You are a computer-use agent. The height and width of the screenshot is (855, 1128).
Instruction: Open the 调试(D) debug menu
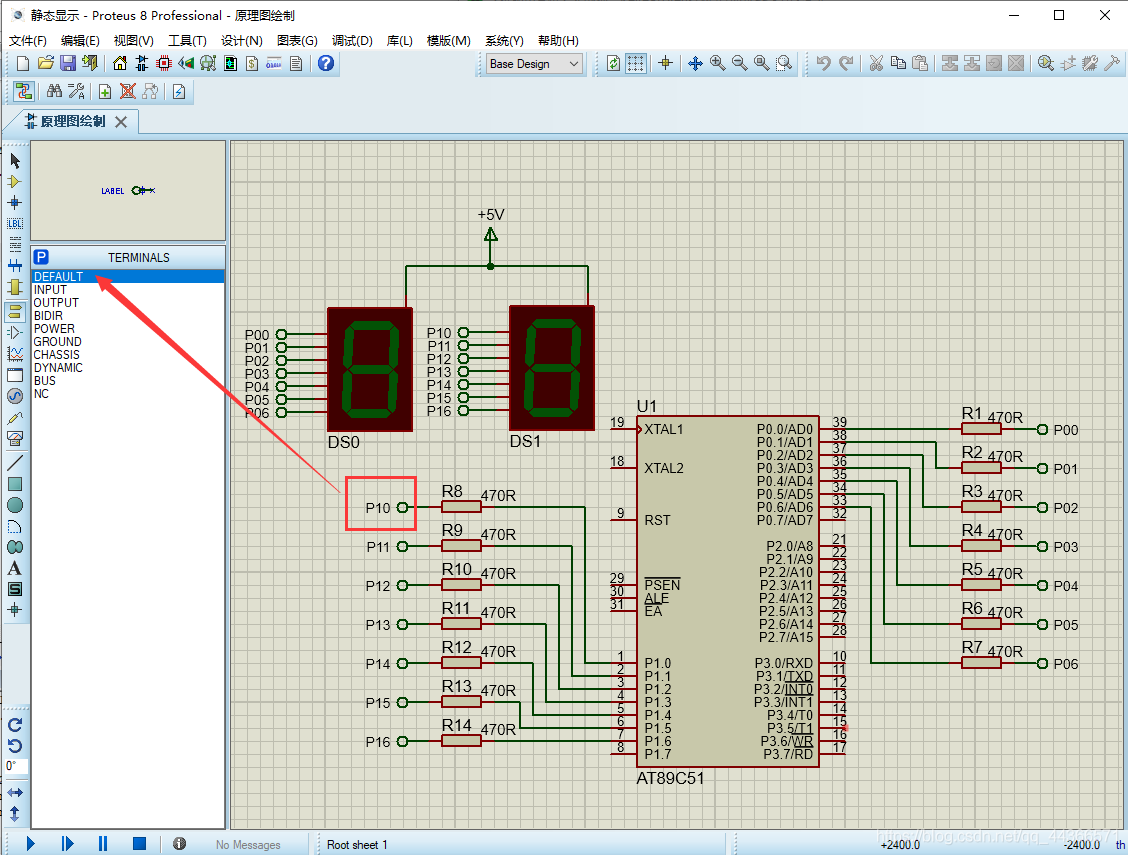(352, 40)
